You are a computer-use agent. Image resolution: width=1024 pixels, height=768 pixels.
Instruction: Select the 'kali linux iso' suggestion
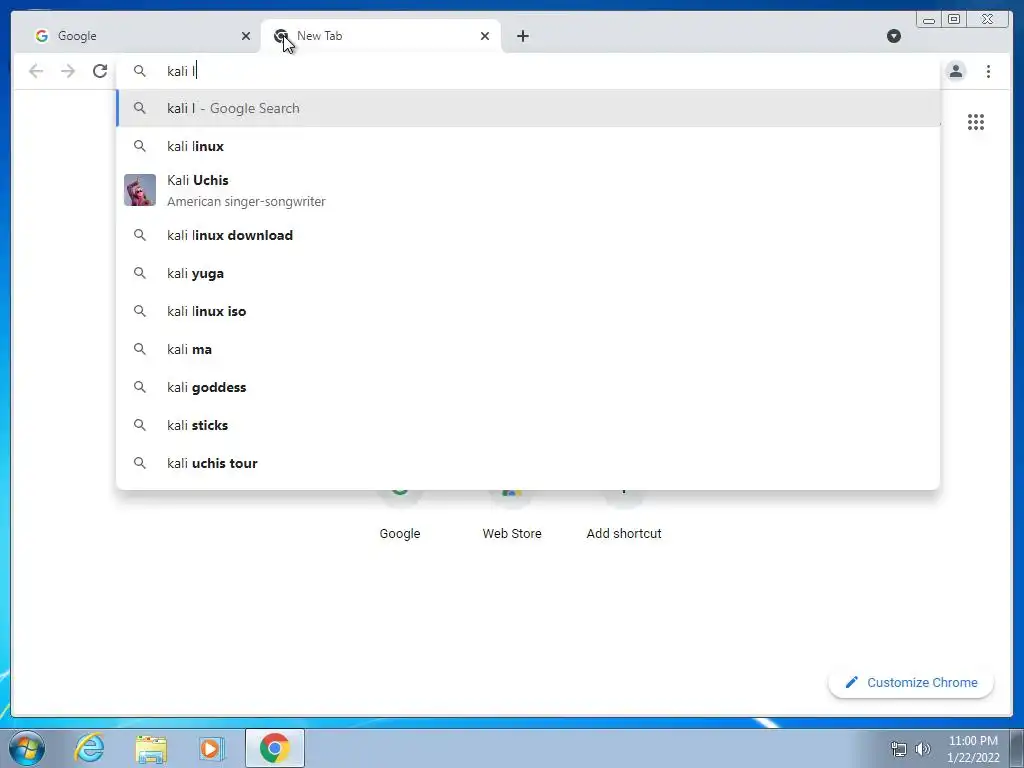[x=528, y=311]
